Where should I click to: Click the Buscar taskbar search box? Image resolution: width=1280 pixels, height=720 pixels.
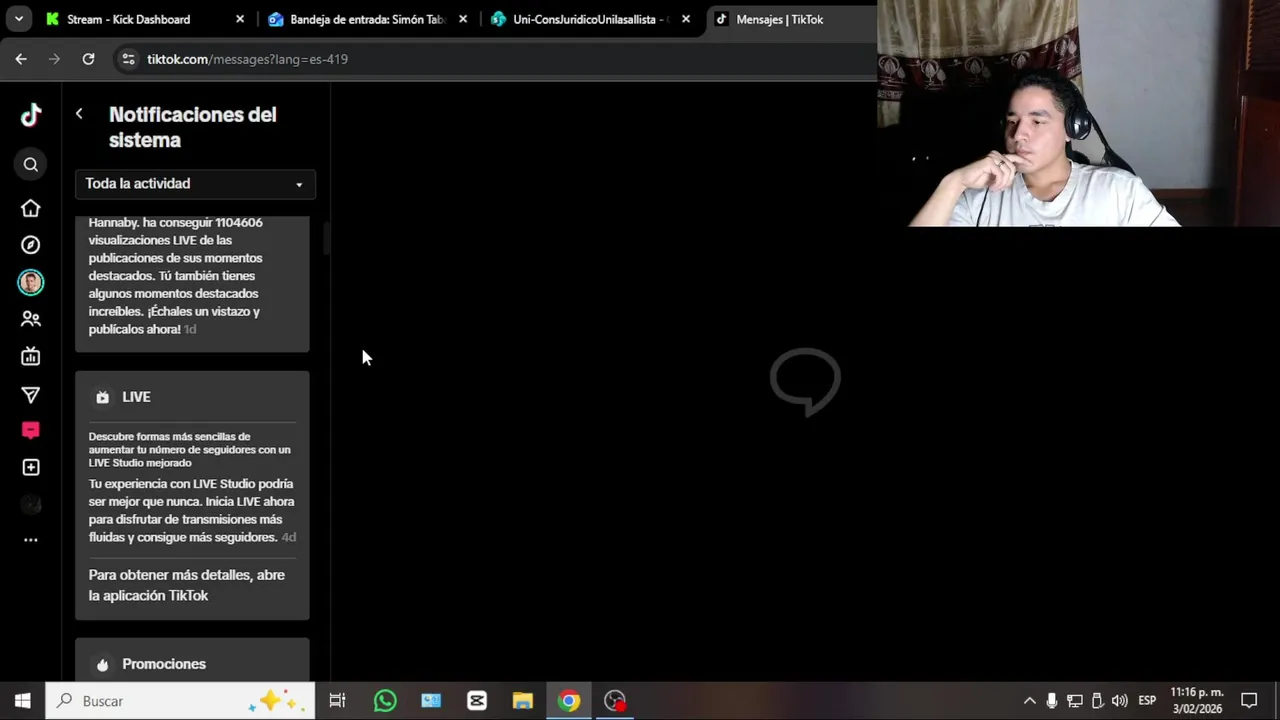180,701
